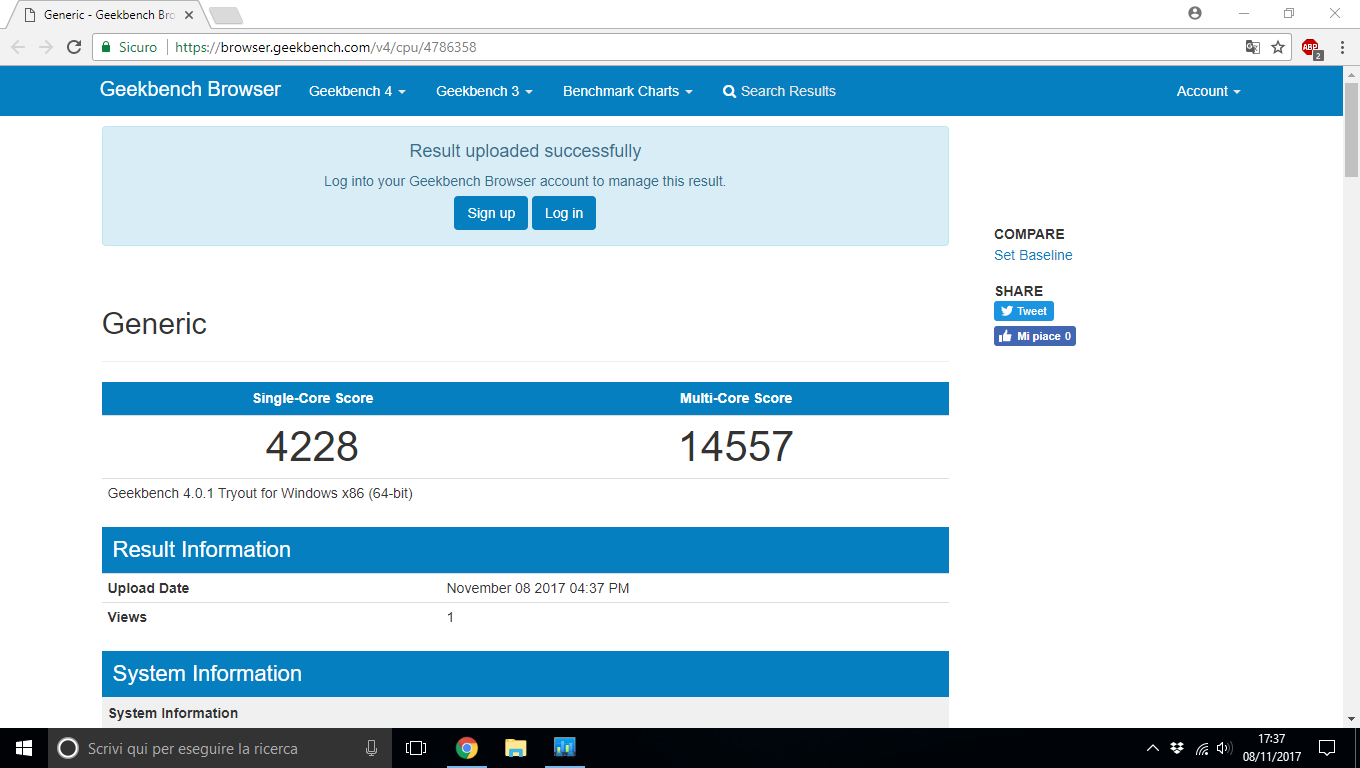Open a new browser tab
1360x768 pixels.
tap(226, 15)
